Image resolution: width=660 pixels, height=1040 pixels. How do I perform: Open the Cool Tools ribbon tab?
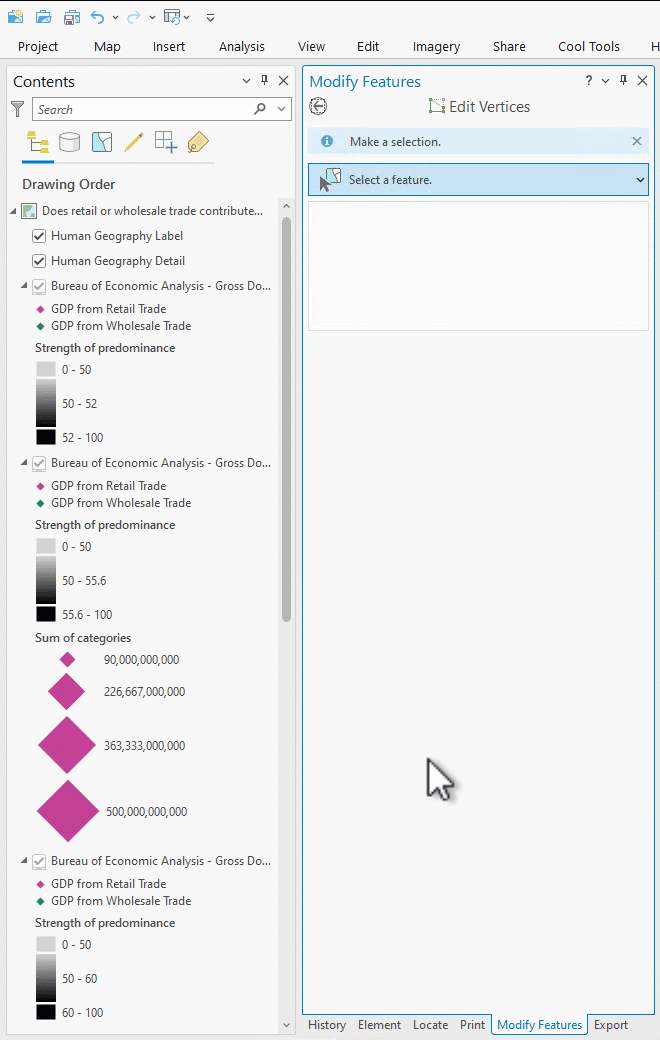click(x=588, y=46)
